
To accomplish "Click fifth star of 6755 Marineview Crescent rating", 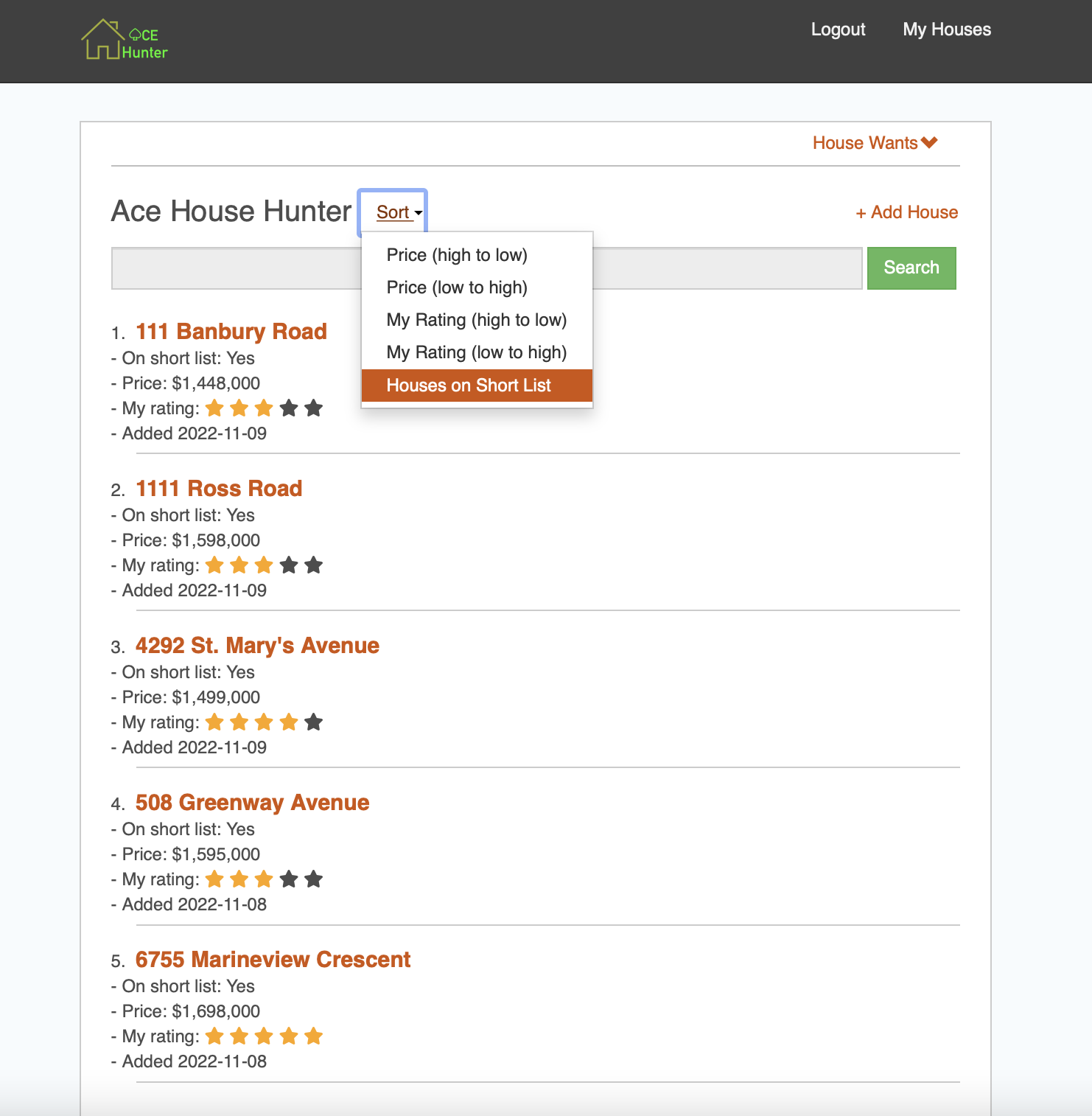I will [x=314, y=1036].
